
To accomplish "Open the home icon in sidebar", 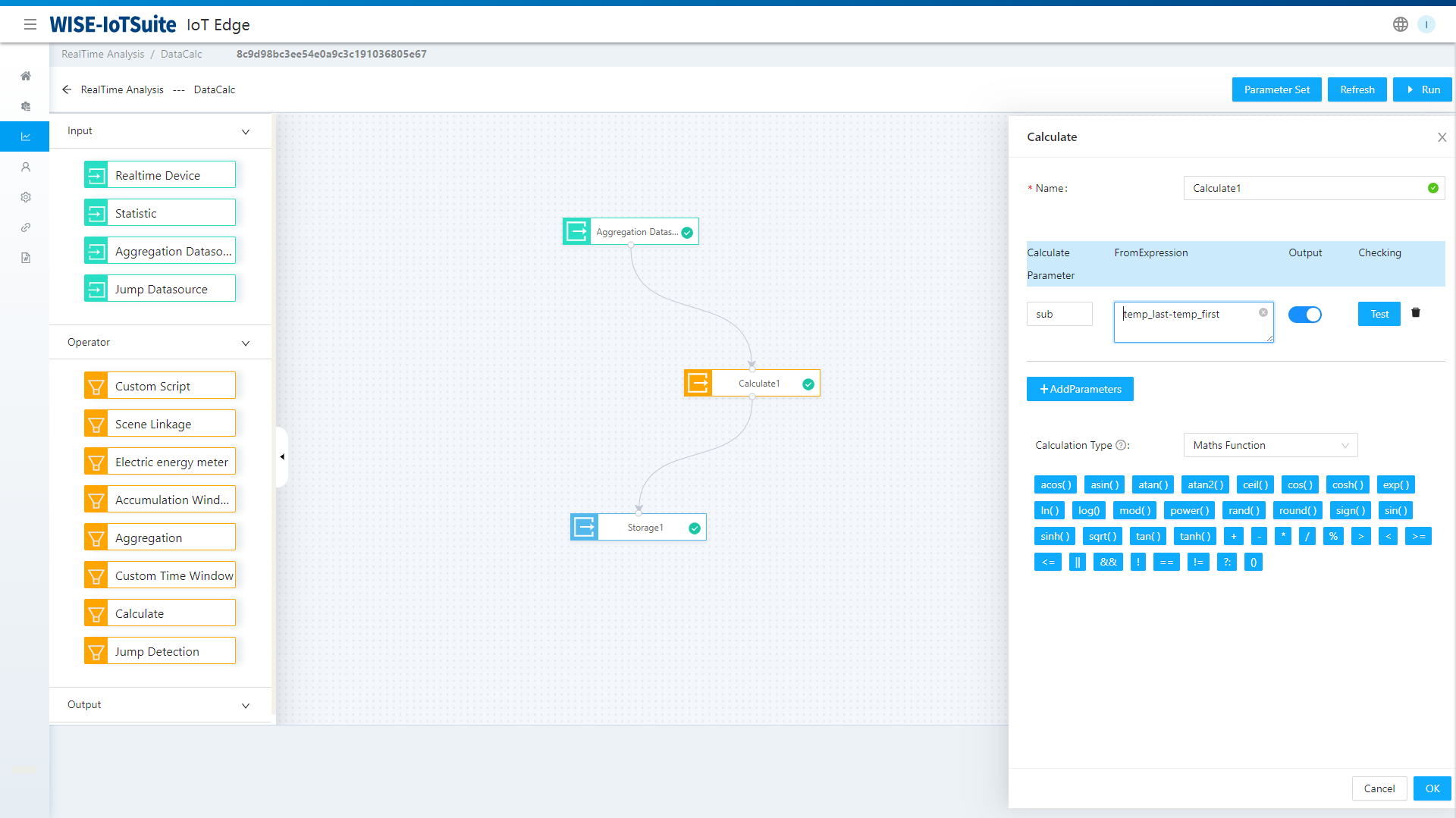I will tap(26, 76).
